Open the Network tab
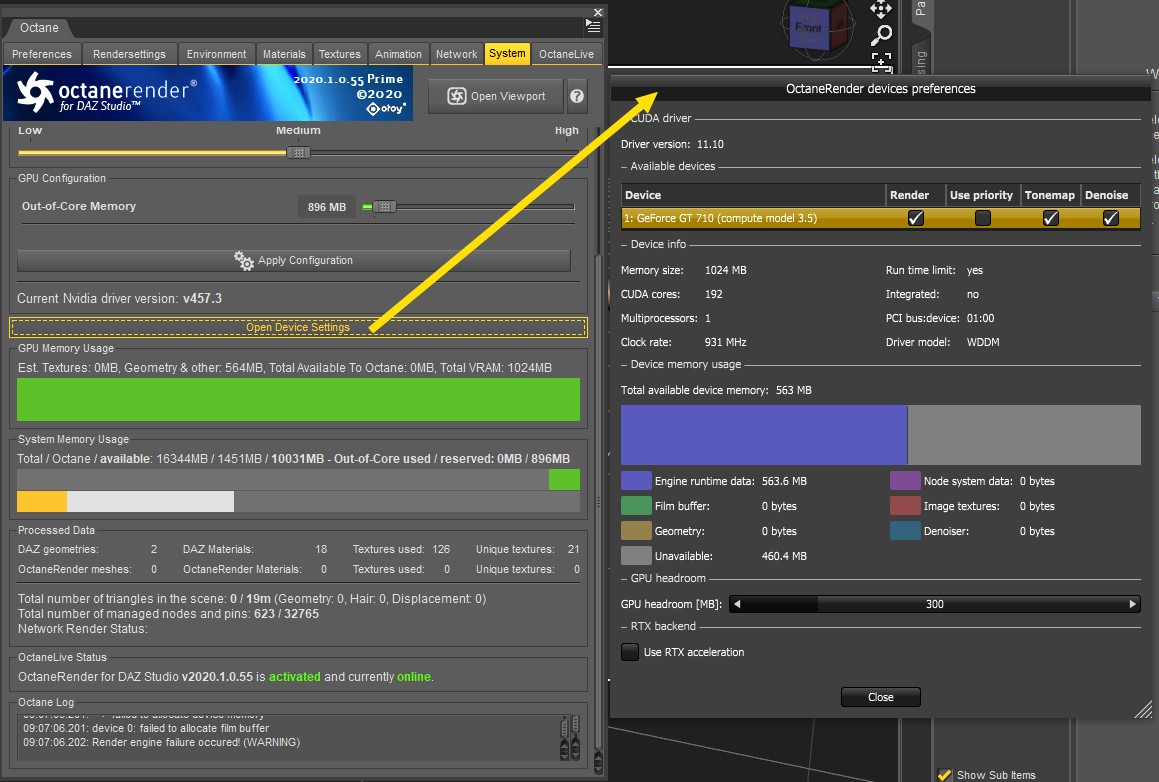The width and height of the screenshot is (1159, 782). point(456,54)
